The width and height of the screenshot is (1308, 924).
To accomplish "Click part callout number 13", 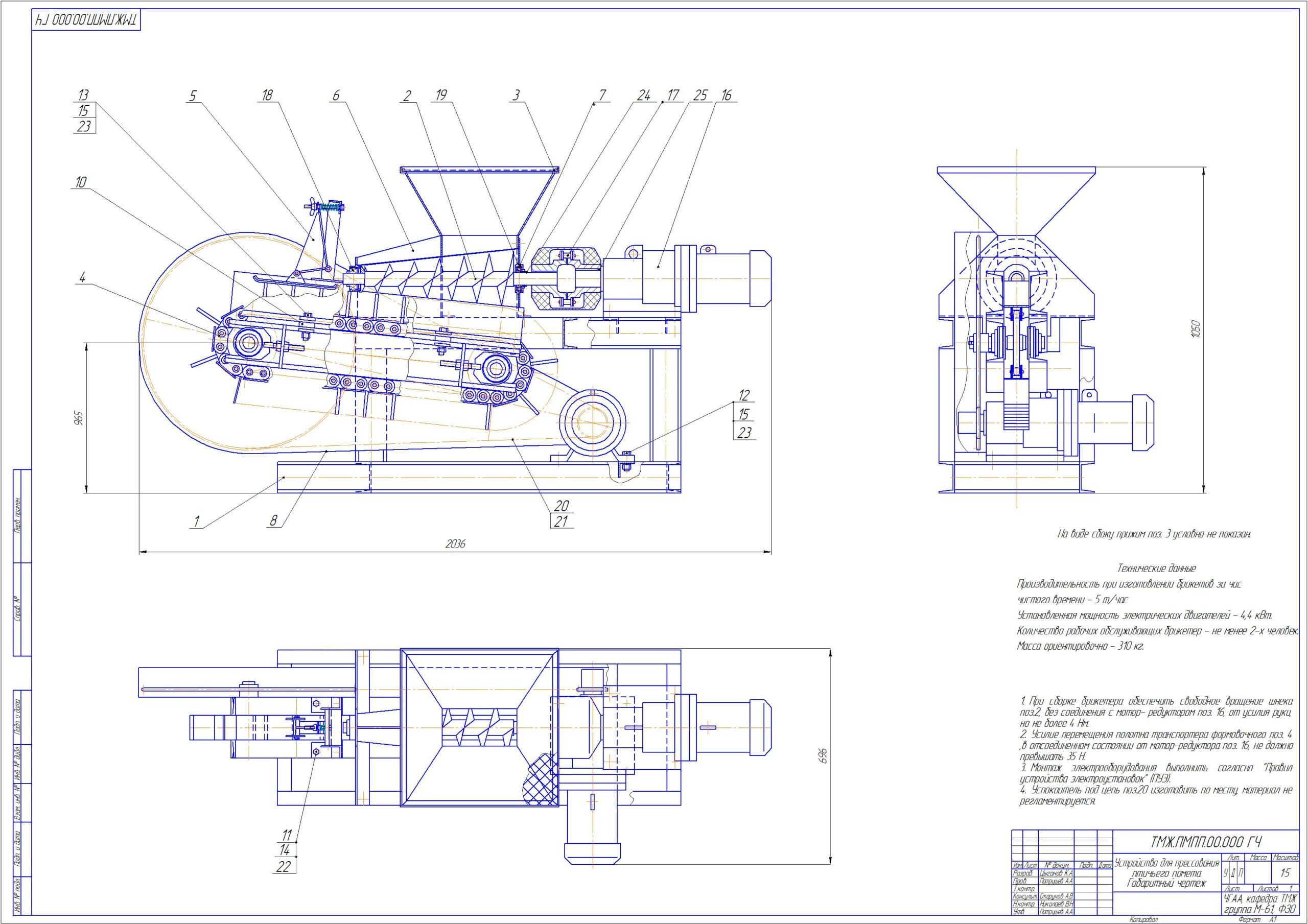I will click(x=83, y=95).
